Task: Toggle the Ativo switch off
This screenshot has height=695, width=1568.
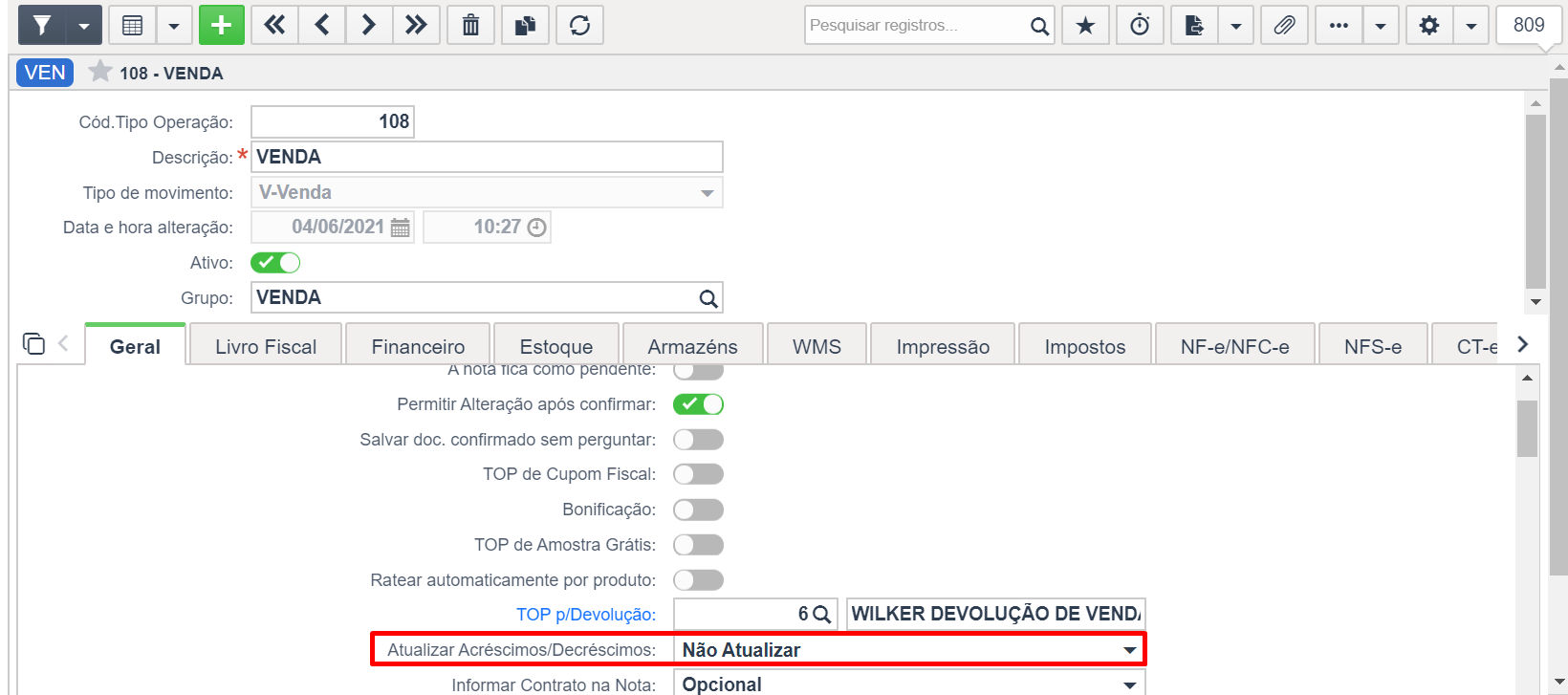Action: coord(275,262)
